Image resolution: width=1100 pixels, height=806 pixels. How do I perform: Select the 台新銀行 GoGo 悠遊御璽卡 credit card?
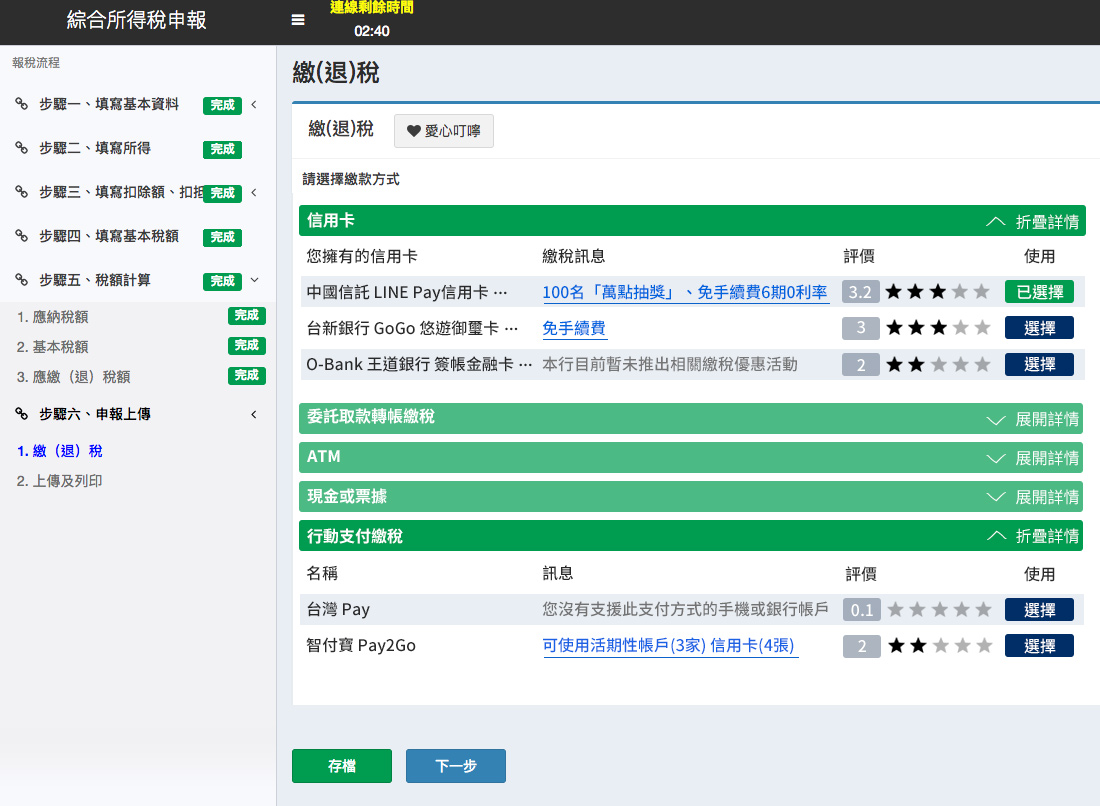1039,328
